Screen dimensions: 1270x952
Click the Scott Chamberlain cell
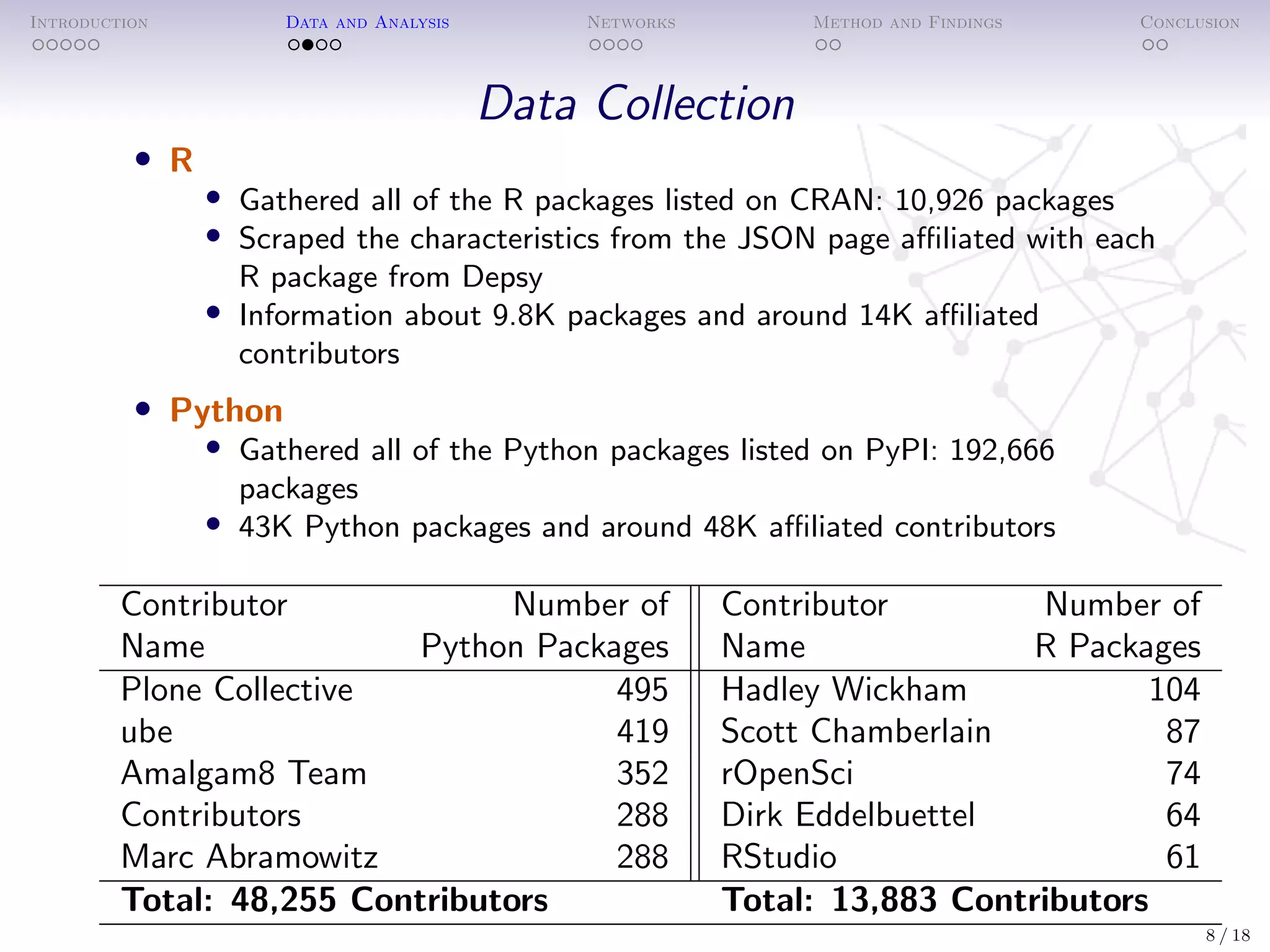click(x=856, y=732)
